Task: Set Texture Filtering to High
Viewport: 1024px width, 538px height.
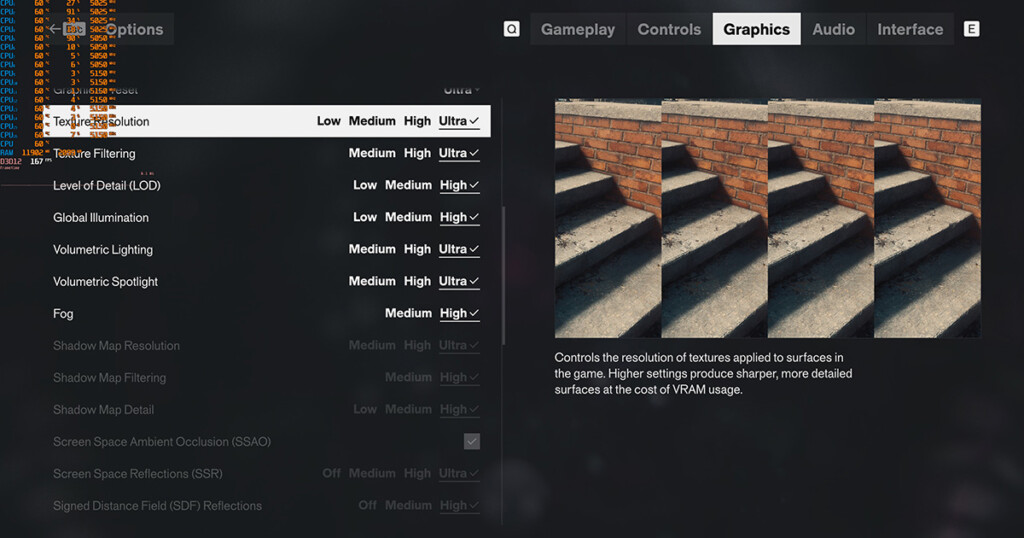Action: tap(417, 153)
